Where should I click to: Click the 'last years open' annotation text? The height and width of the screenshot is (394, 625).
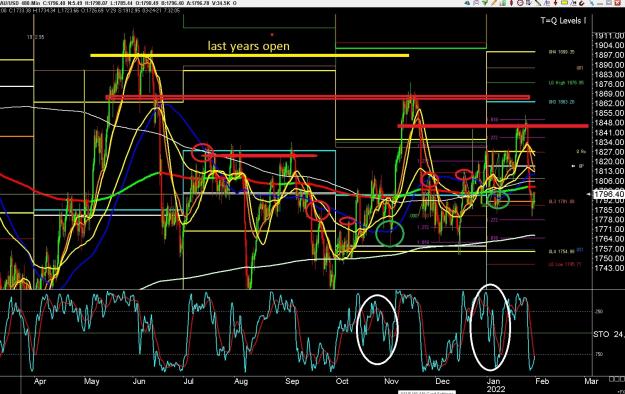(x=248, y=46)
